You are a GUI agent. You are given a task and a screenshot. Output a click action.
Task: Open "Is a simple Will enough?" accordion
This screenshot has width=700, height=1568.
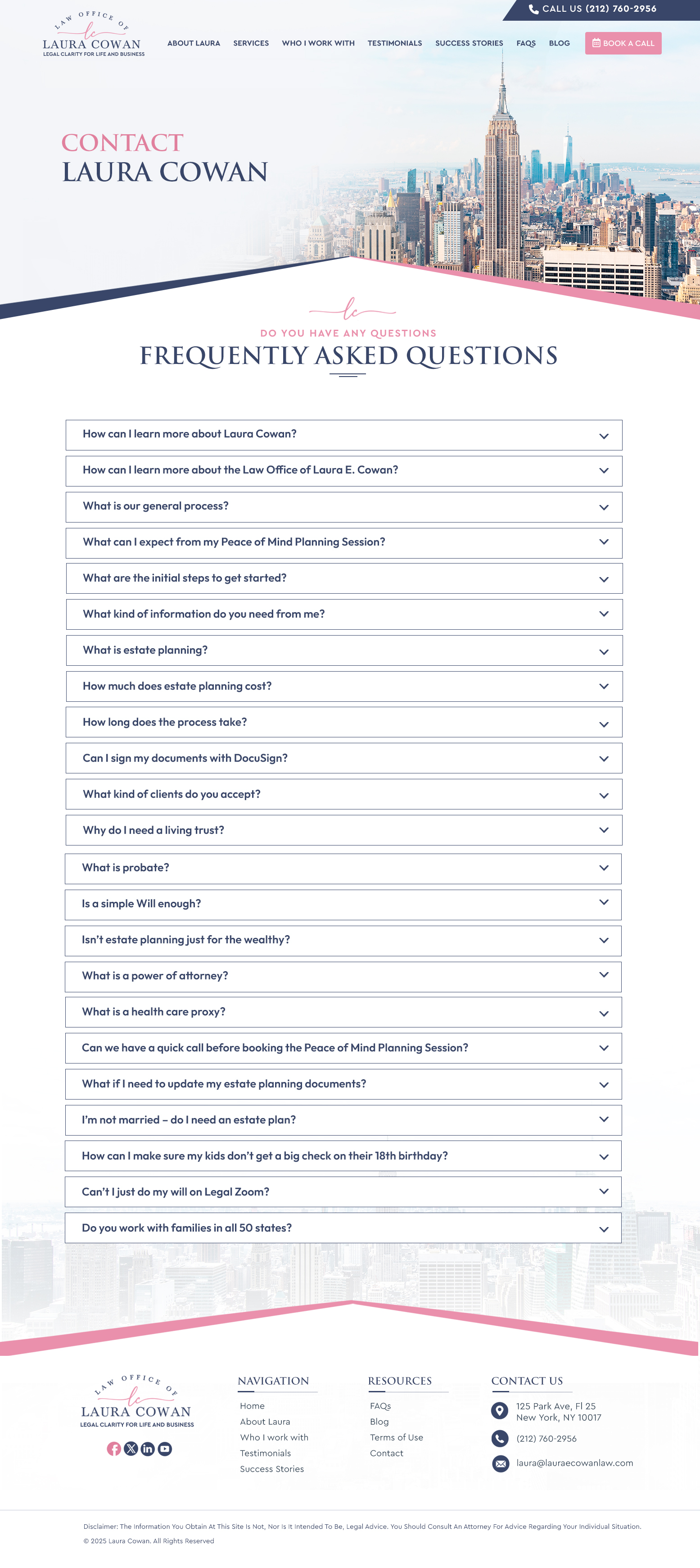pyautogui.click(x=343, y=904)
